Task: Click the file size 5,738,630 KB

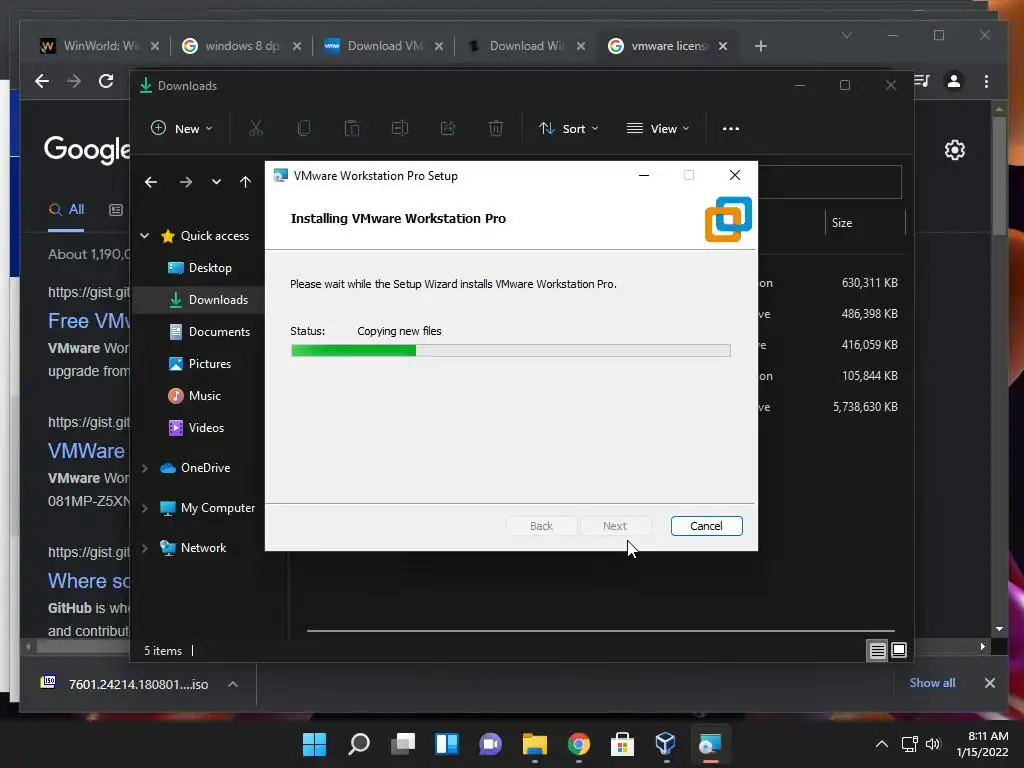Action: (865, 407)
